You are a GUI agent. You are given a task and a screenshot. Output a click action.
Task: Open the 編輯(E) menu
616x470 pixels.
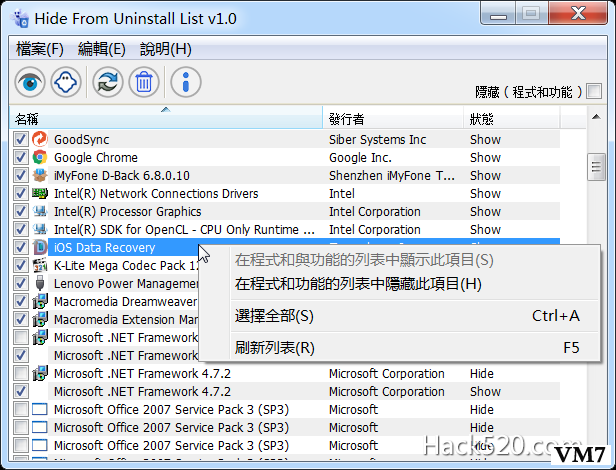coord(102,49)
